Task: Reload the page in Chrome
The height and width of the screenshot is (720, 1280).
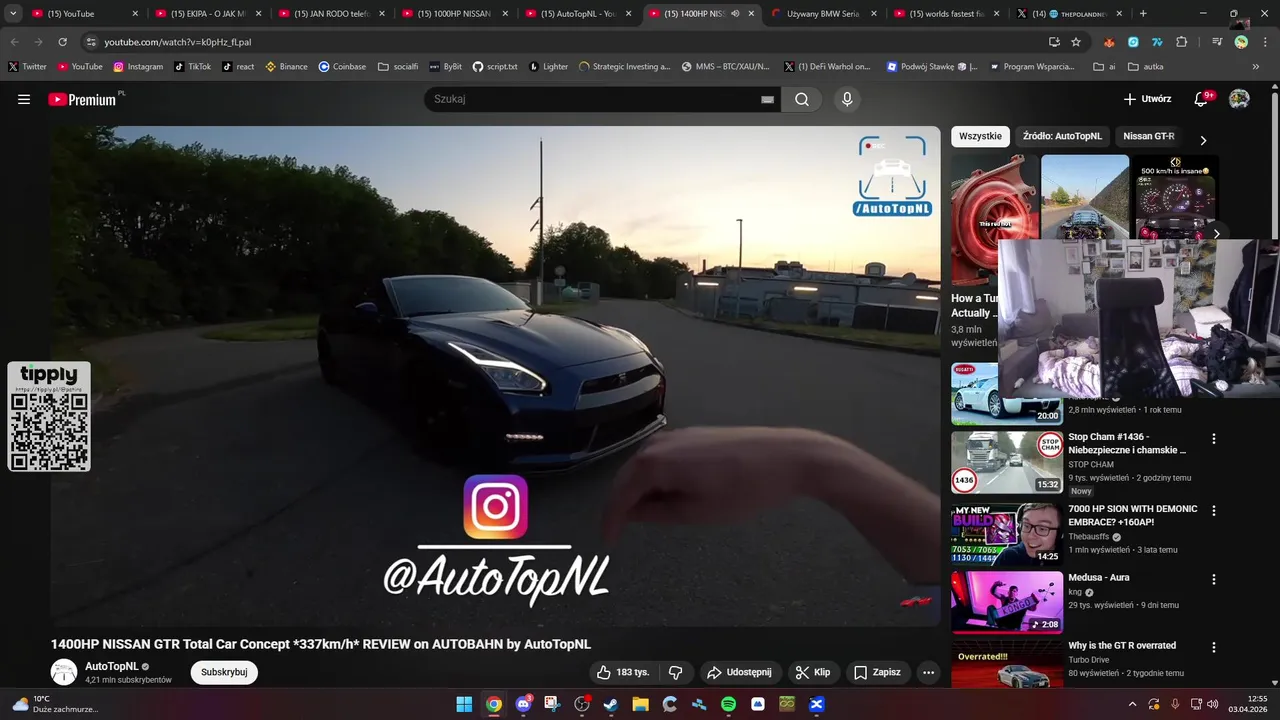Action: pos(62,42)
